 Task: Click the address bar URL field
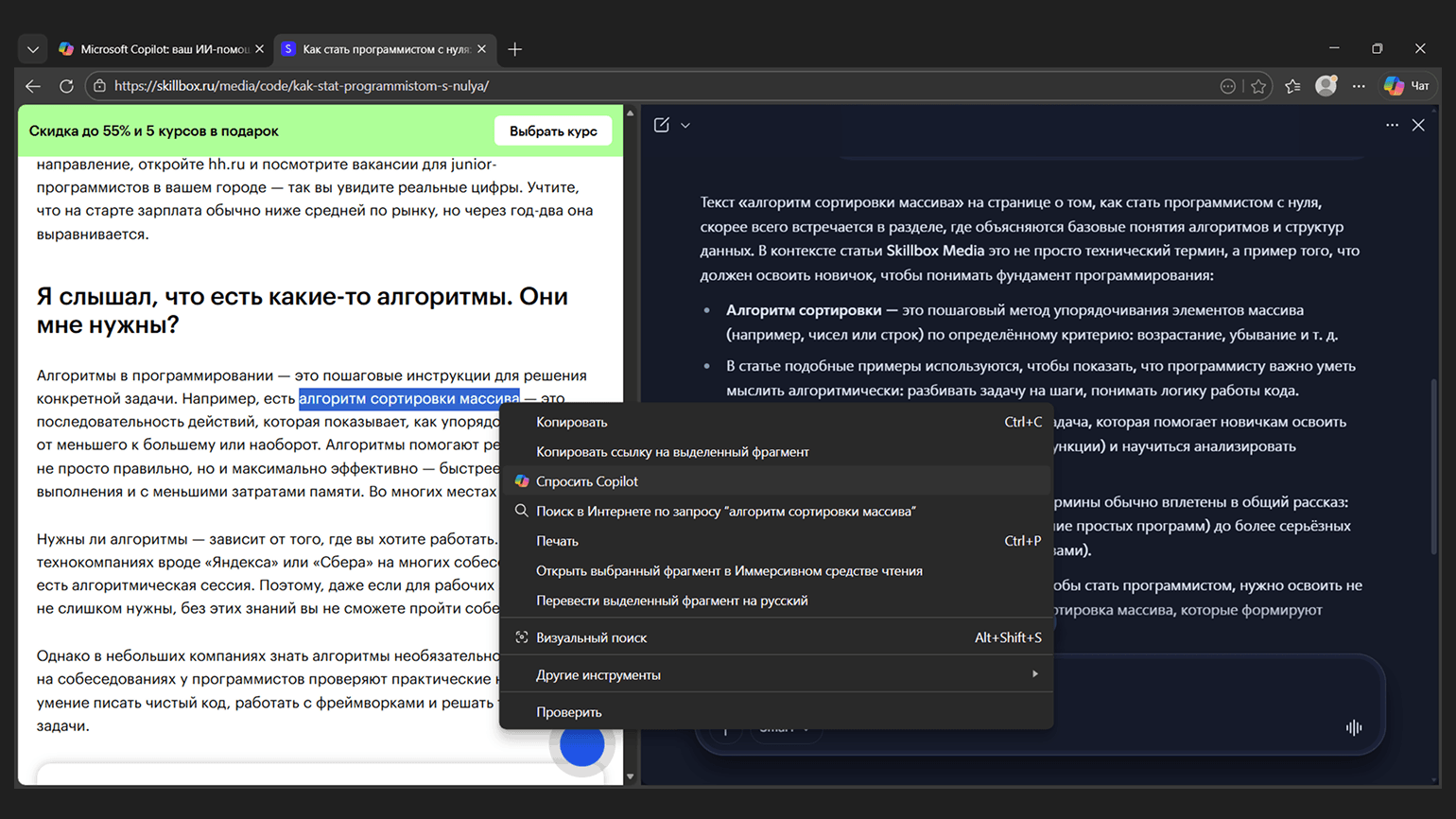pos(662,86)
